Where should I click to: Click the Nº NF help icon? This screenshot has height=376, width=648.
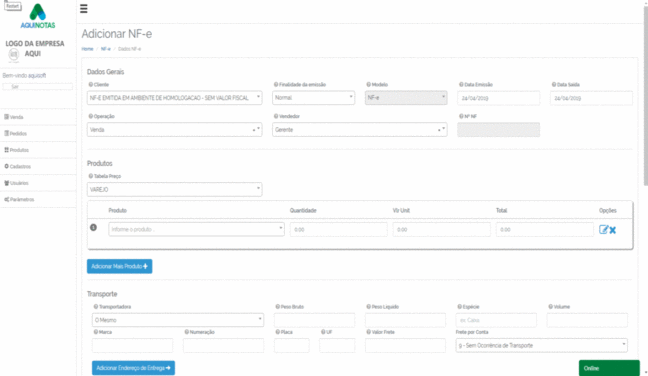point(461,116)
